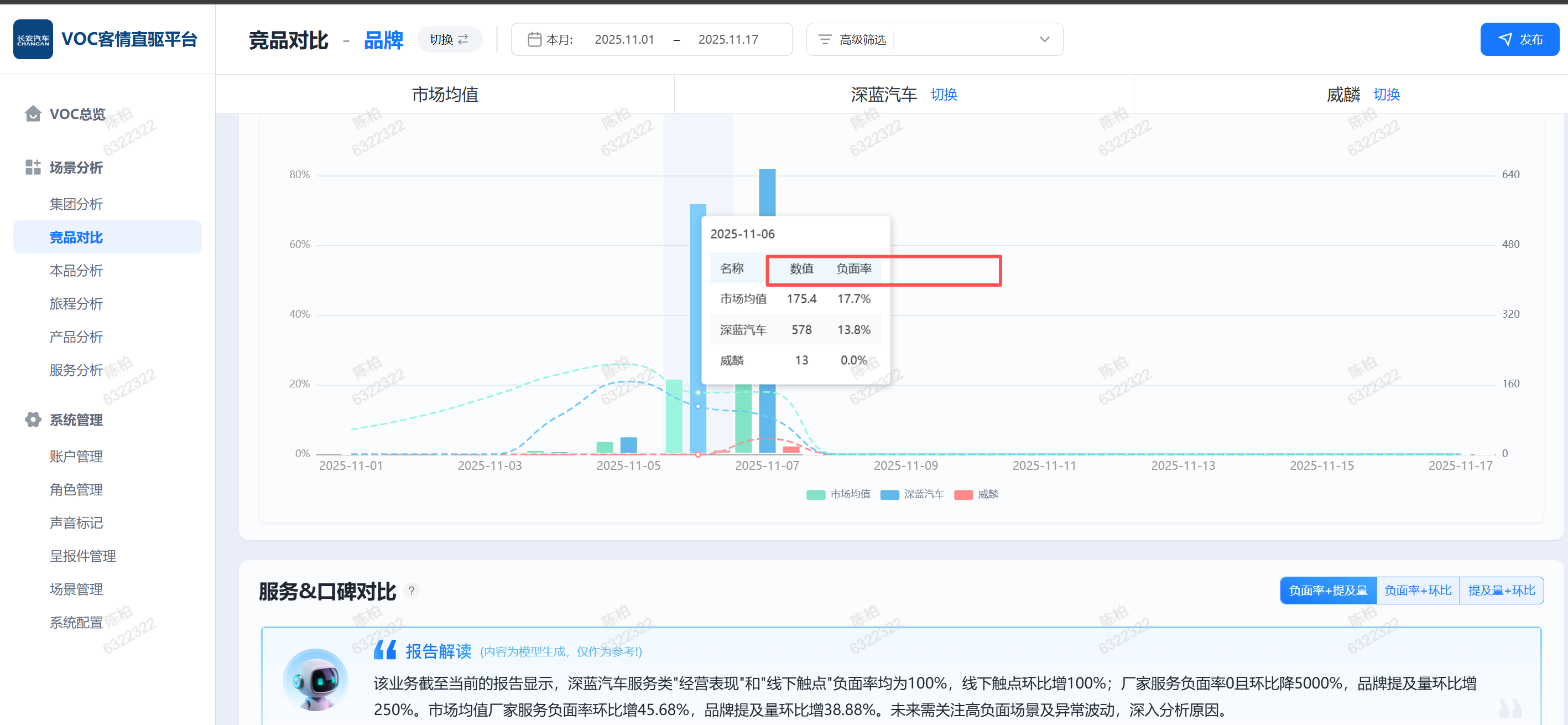Toggle 市场均值 legend series
1568x725 pixels.
849,494
